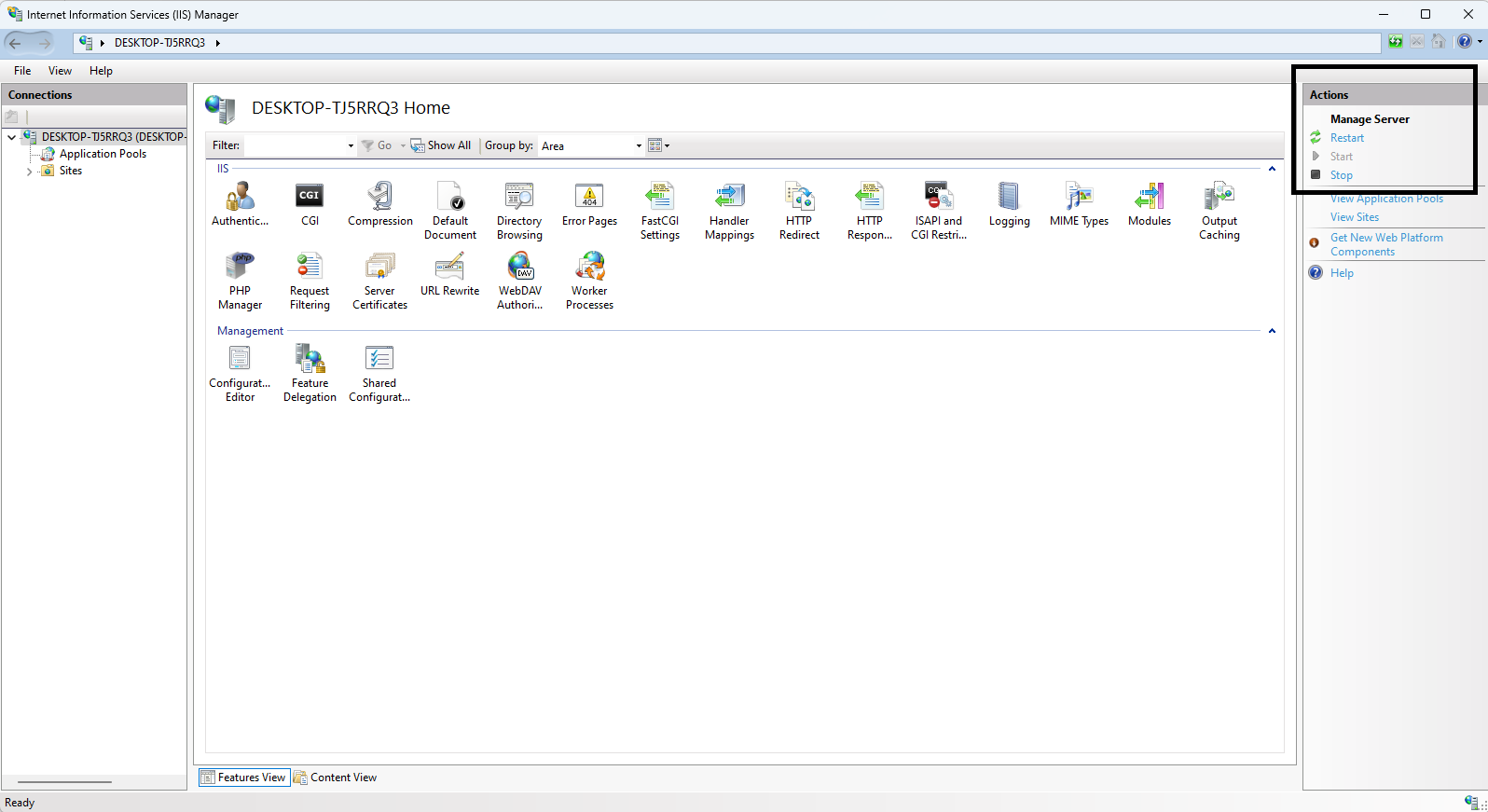This screenshot has height=812, width=1488.
Task: Click Get New Web Platform Components
Action: pyautogui.click(x=1386, y=244)
